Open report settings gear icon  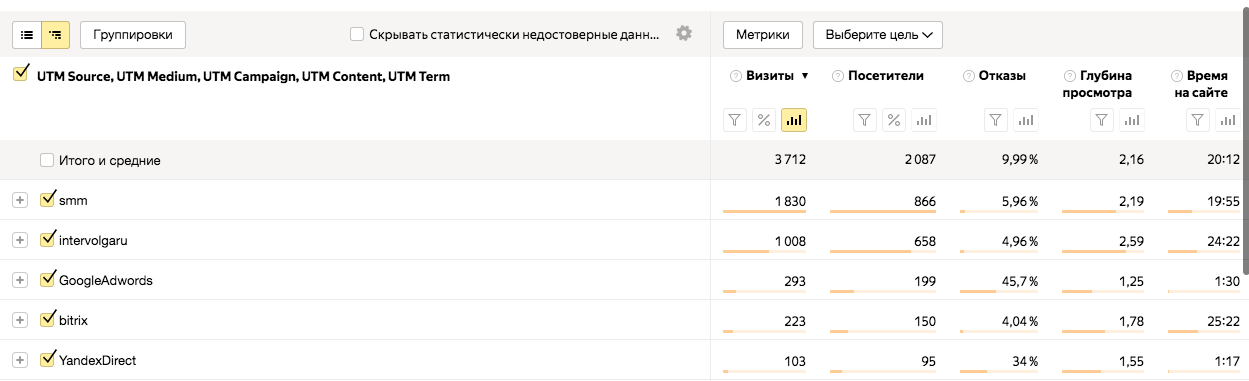(x=684, y=34)
